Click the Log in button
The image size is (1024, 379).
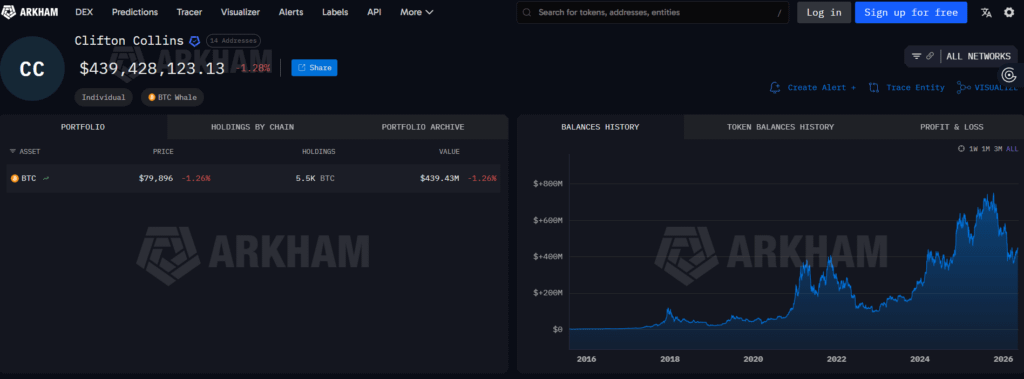tap(824, 12)
